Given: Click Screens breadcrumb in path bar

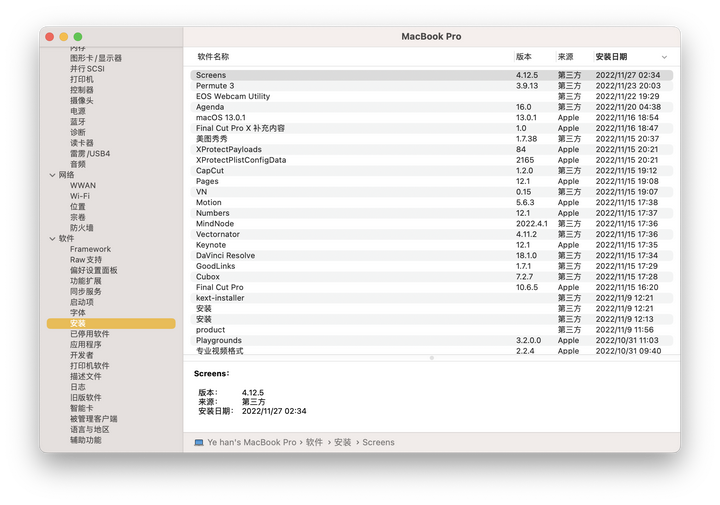Looking at the screenshot, I should coord(378,443).
